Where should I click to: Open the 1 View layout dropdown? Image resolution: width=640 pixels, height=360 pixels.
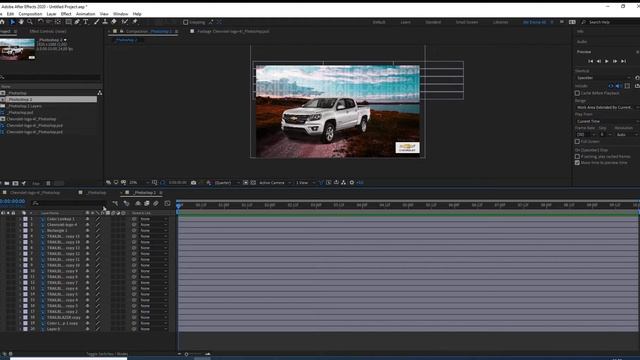point(304,182)
